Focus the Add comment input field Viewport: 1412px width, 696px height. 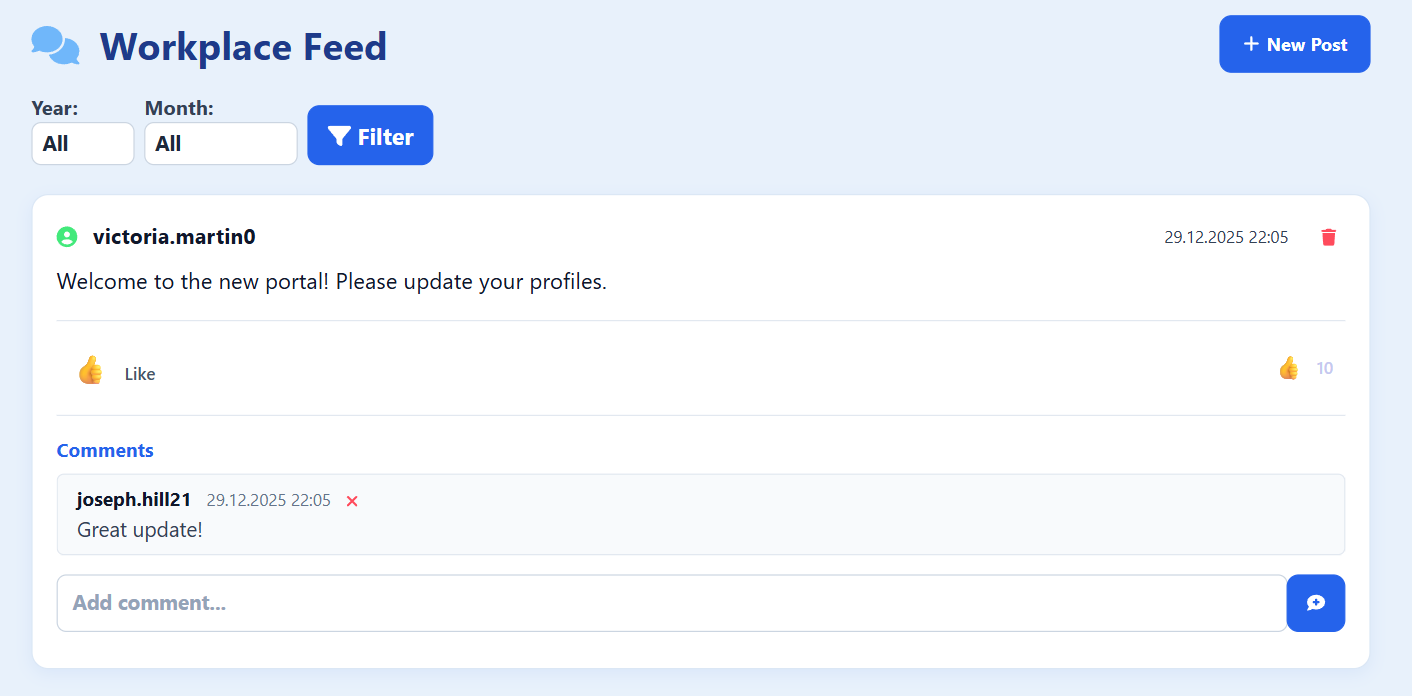coord(672,603)
